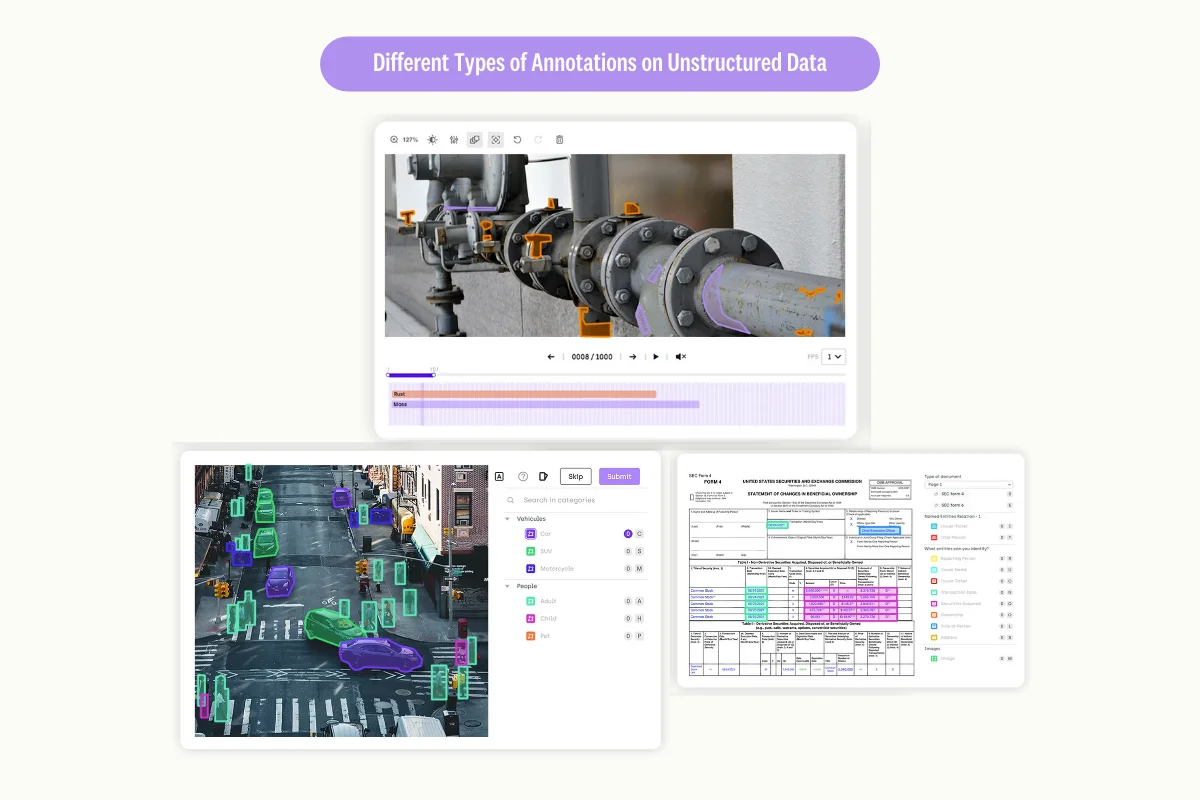
Task: Click the brightness adjustment icon
Action: coord(432,139)
